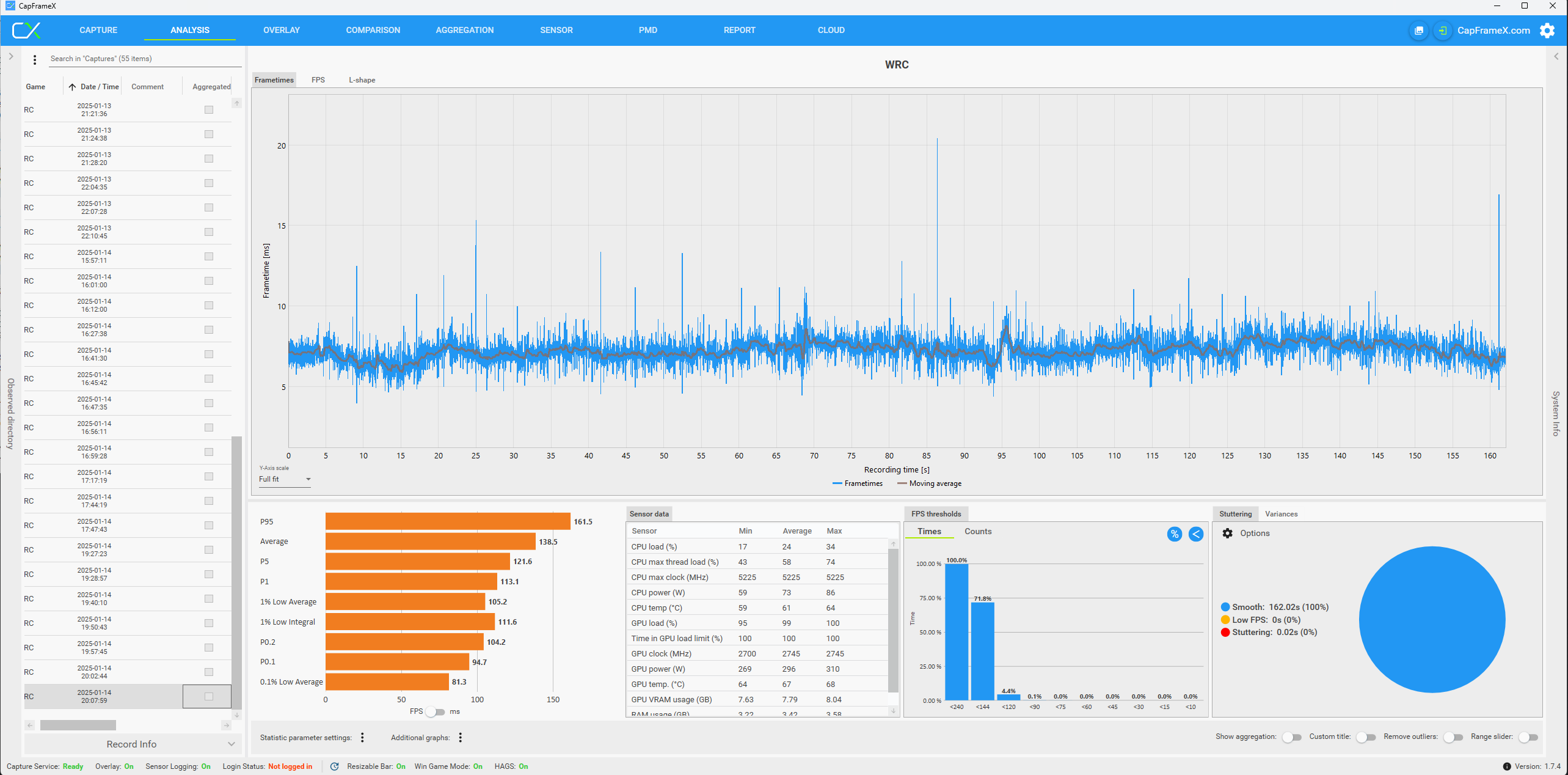Click the screenshot icon next to CapFrameX.com

tap(1418, 31)
